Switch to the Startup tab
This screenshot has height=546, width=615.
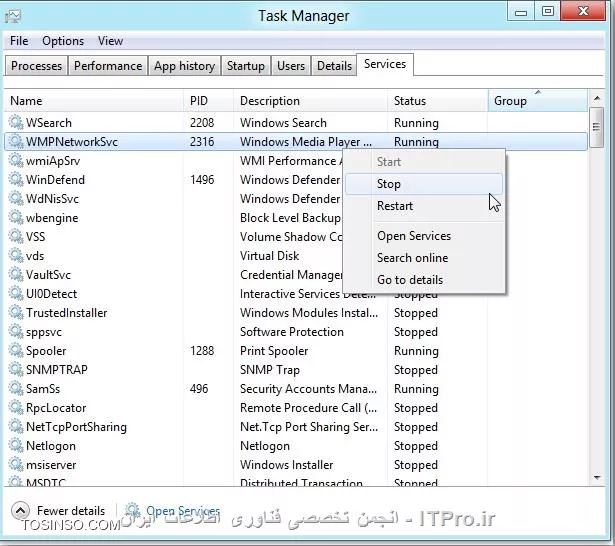(x=246, y=66)
